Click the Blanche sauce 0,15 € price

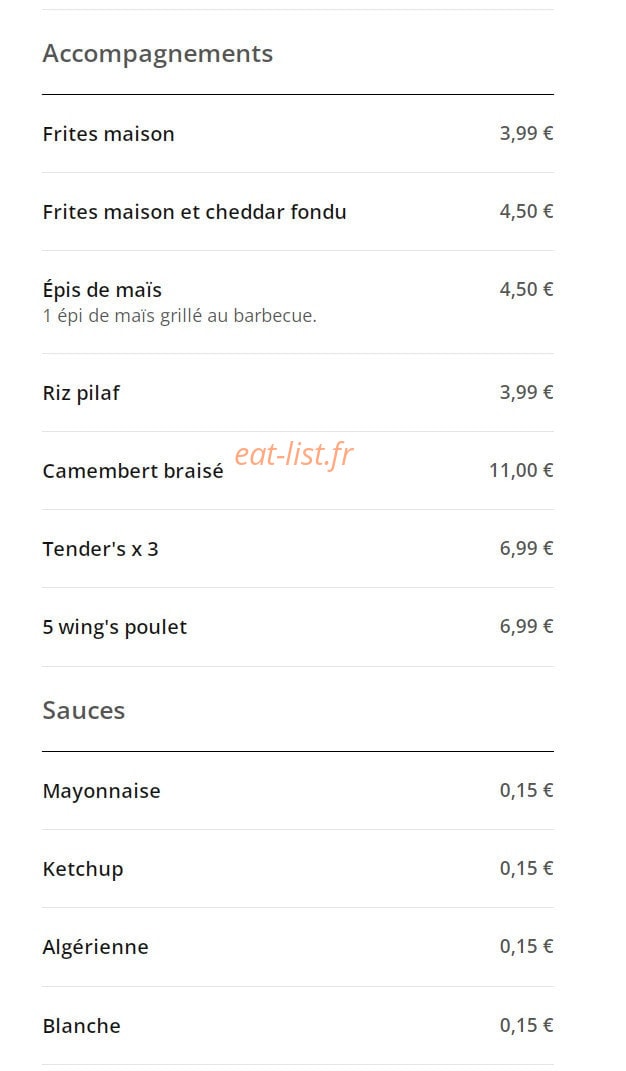pos(526,1025)
